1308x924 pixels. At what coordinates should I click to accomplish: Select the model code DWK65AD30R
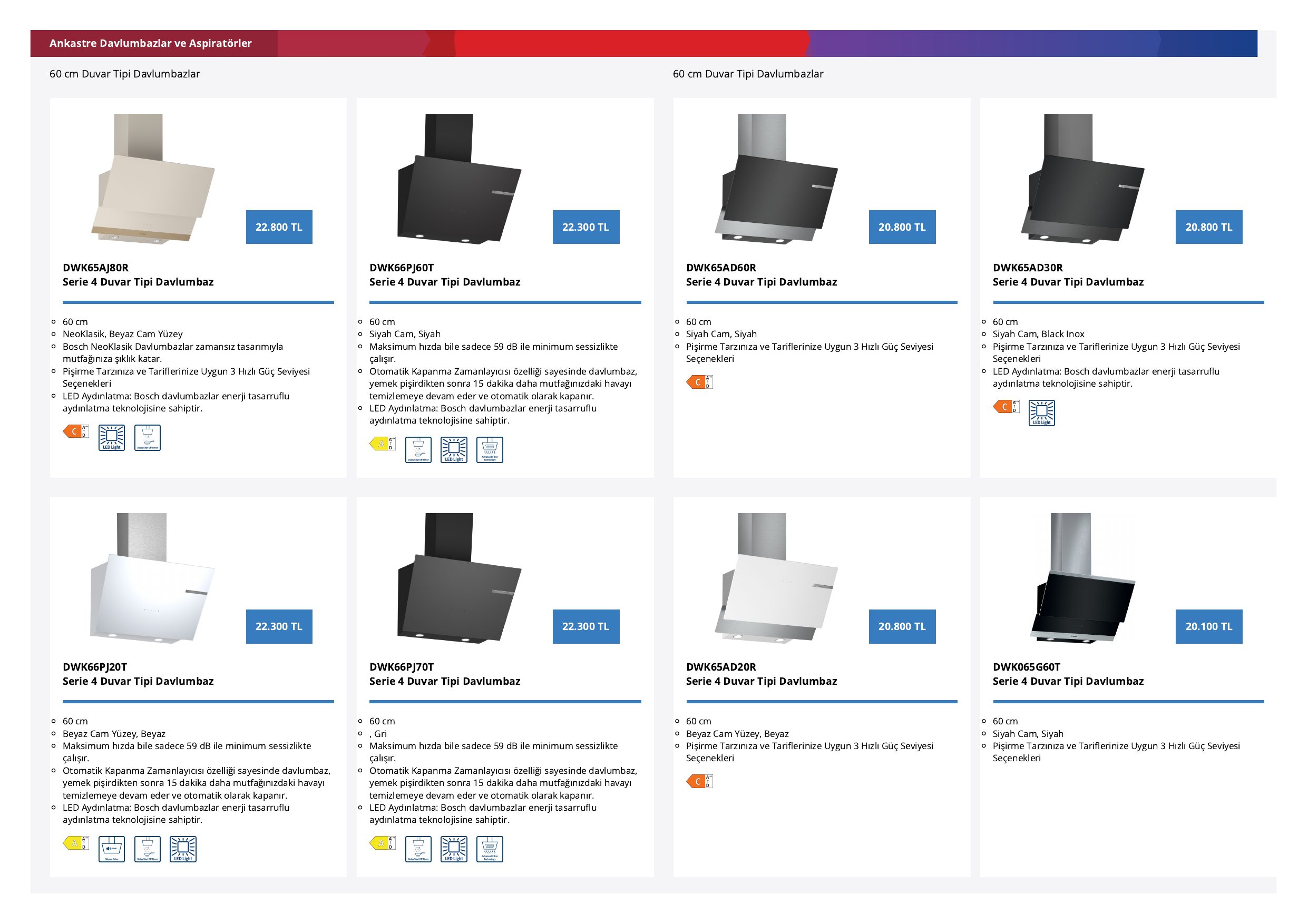click(1028, 268)
